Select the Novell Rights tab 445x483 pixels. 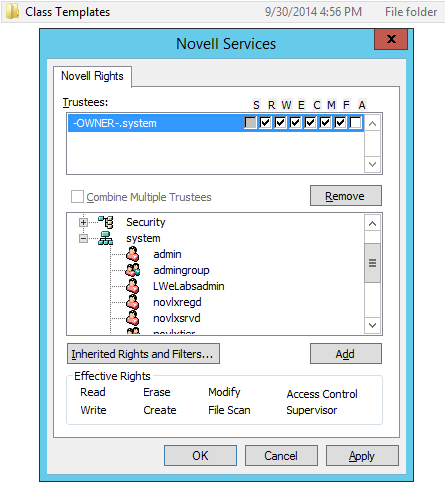tap(92, 76)
